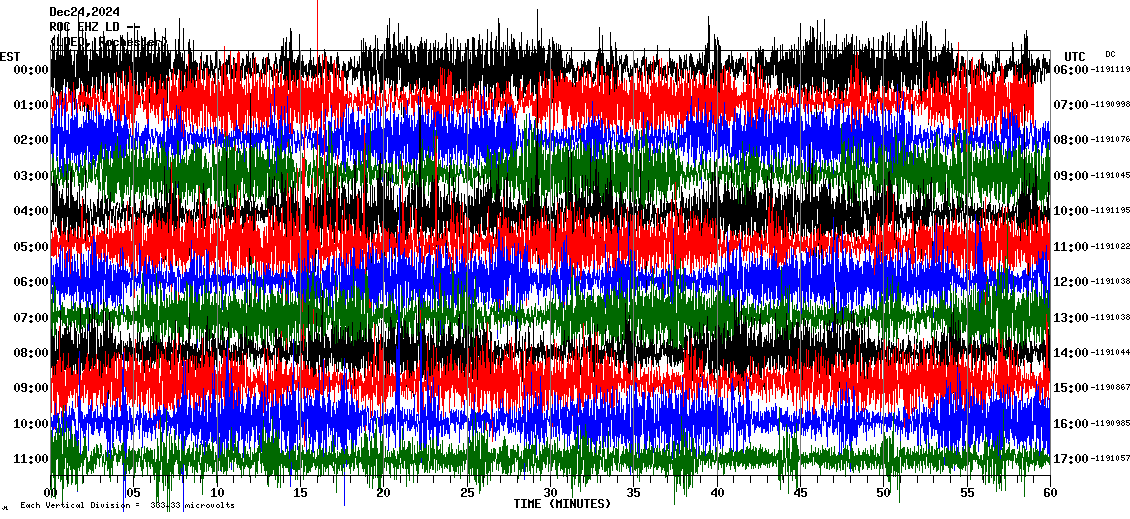This screenshot has width=1130, height=519.
Task: Click the DC column header at top right
Action: [x=1110, y=54]
